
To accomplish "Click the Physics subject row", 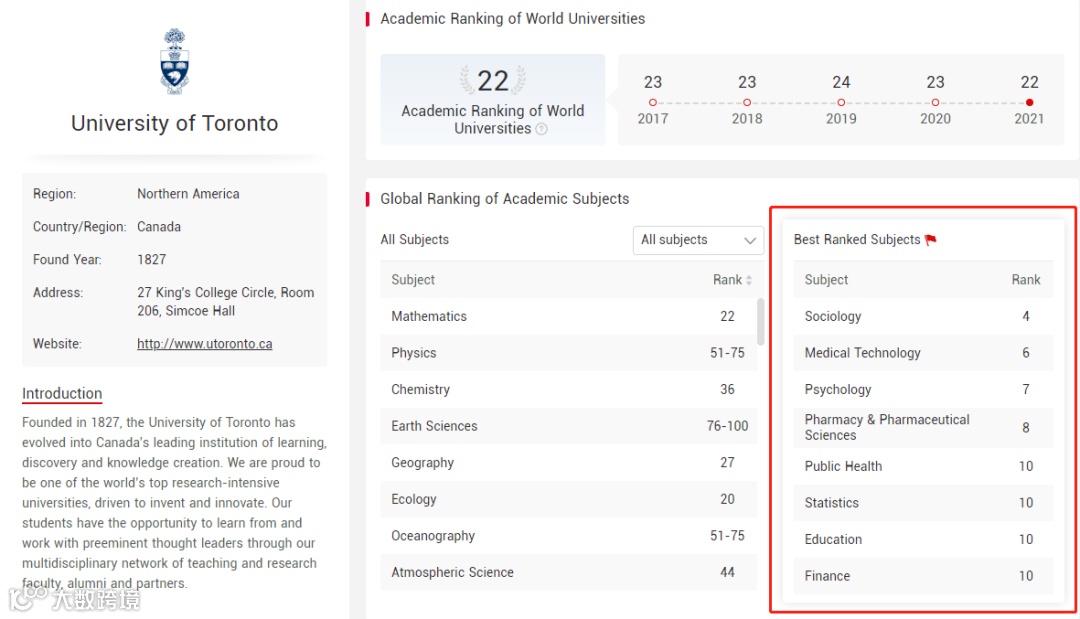I will (568, 353).
